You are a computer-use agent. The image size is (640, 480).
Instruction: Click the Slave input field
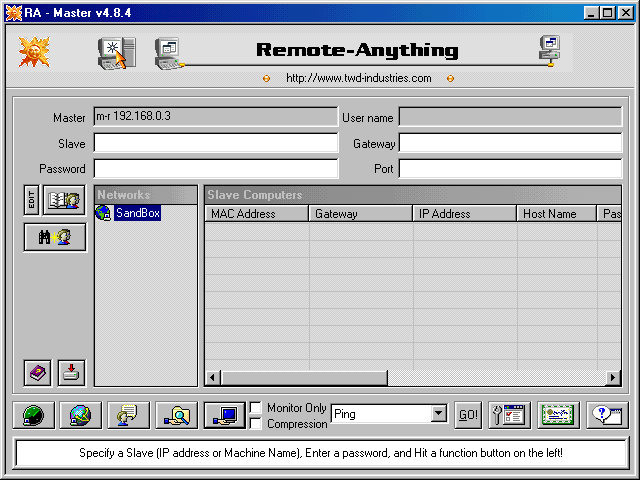[x=216, y=144]
